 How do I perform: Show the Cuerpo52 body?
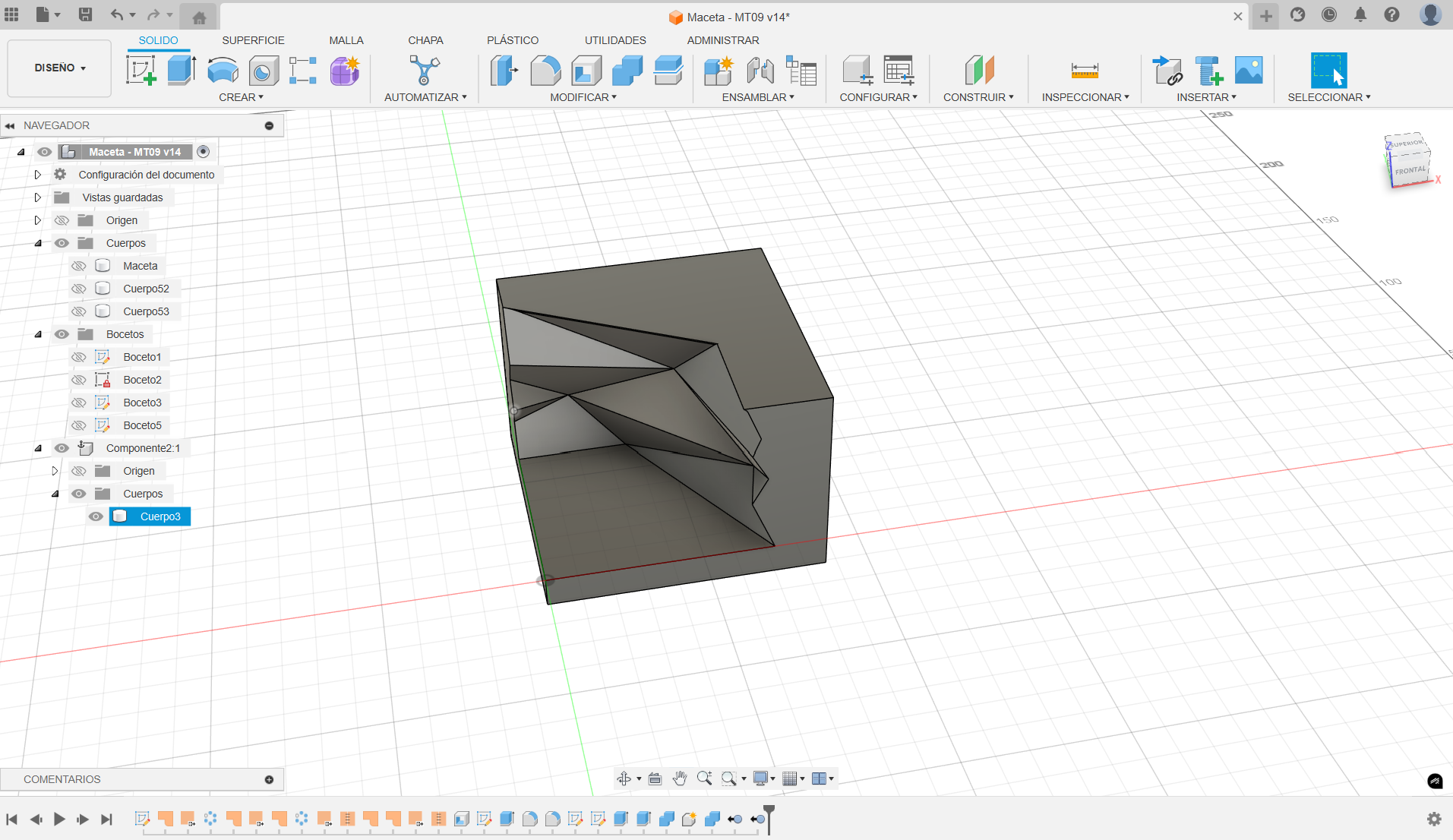tap(78, 289)
